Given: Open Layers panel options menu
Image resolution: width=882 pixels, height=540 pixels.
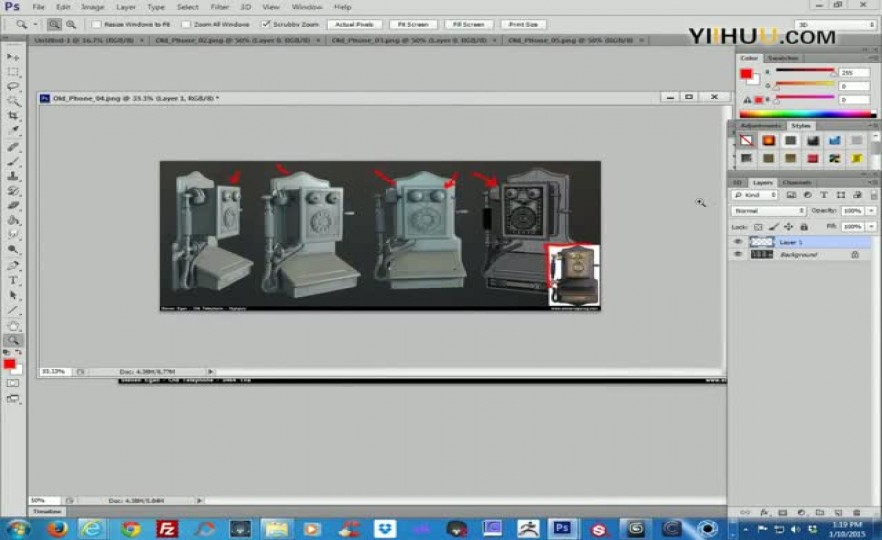Looking at the screenshot, I should pyautogui.click(x=873, y=182).
